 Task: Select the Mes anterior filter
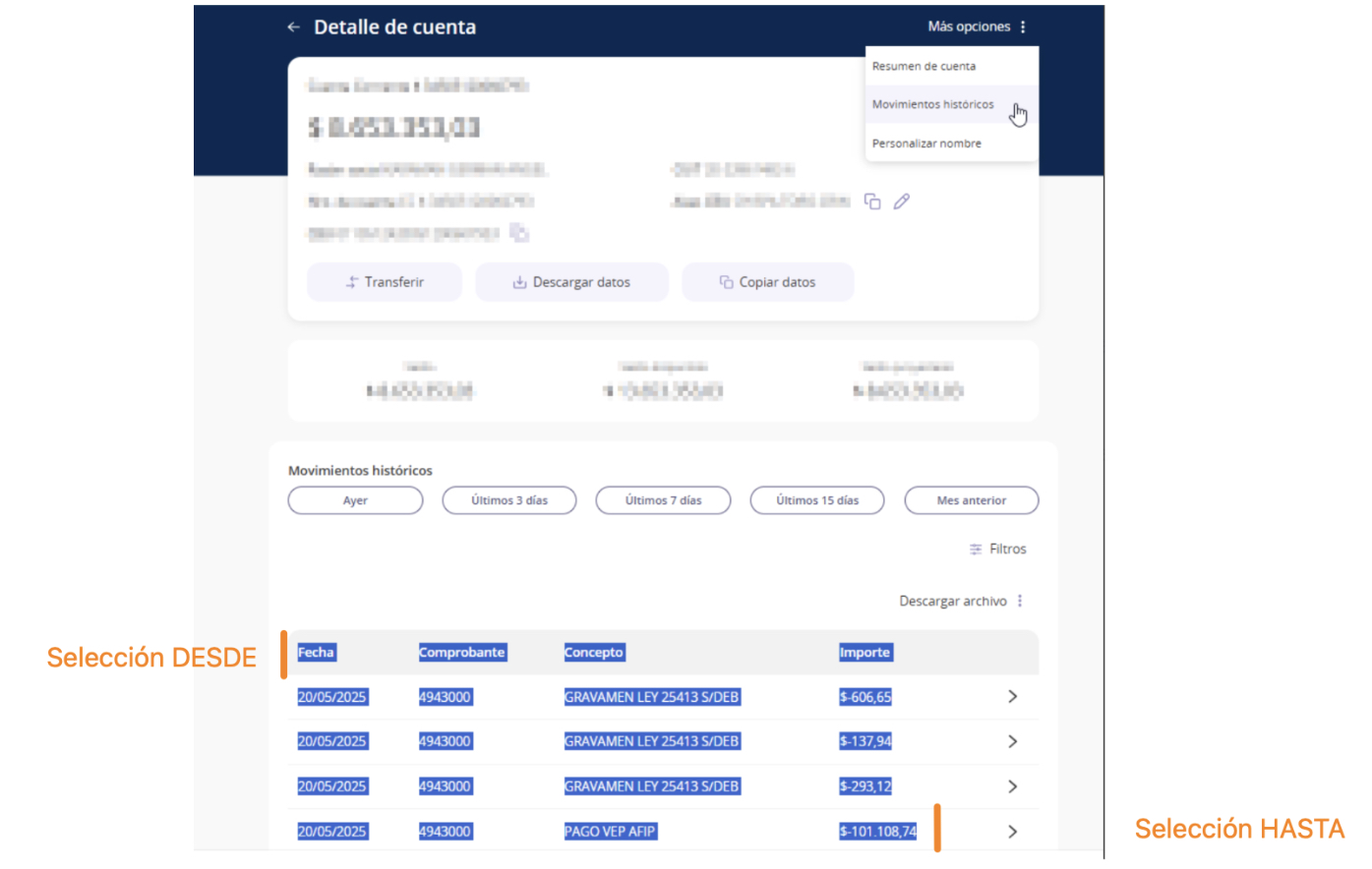[x=971, y=500]
